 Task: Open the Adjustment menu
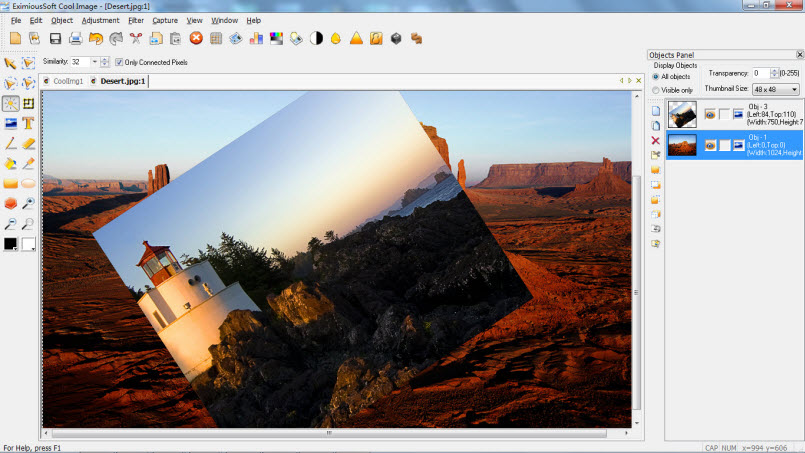(100, 20)
